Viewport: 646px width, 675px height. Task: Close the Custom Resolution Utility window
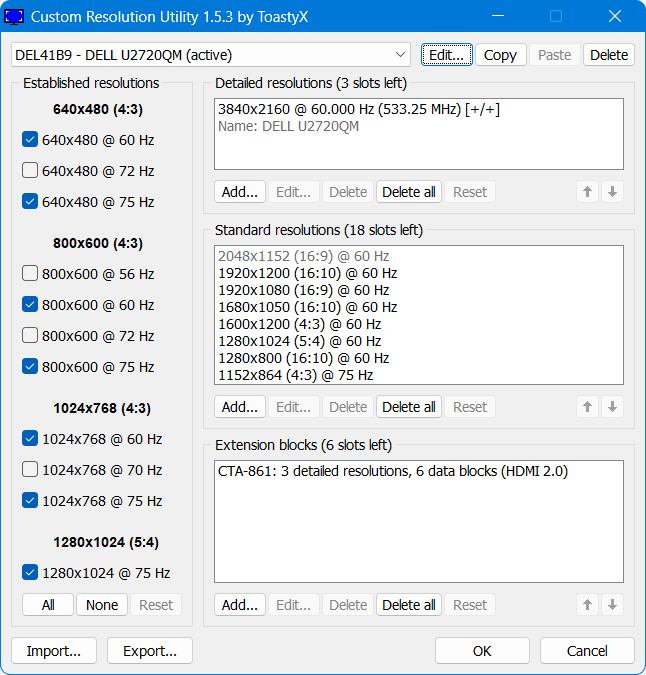pos(614,17)
